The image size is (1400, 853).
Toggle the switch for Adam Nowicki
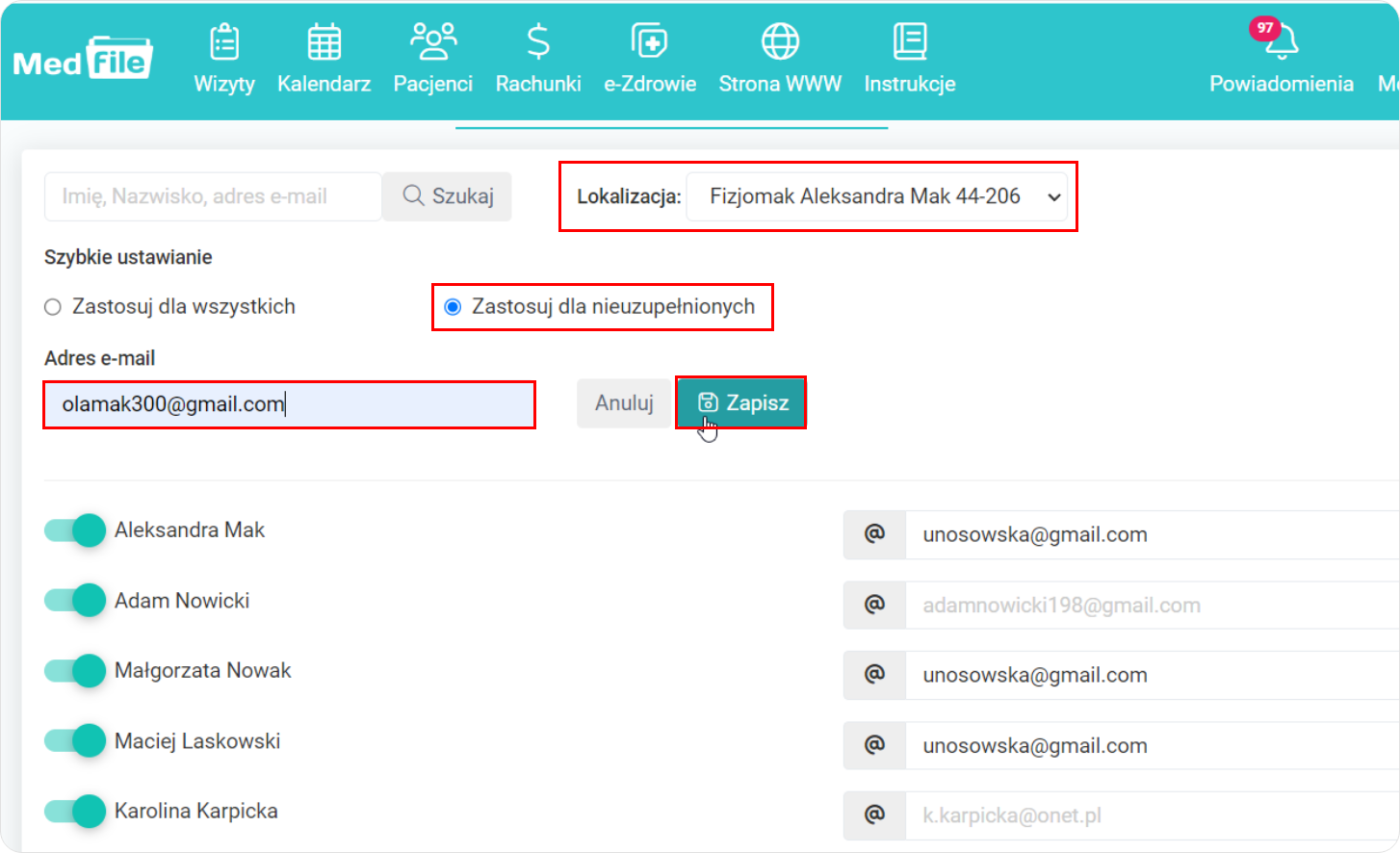[75, 601]
